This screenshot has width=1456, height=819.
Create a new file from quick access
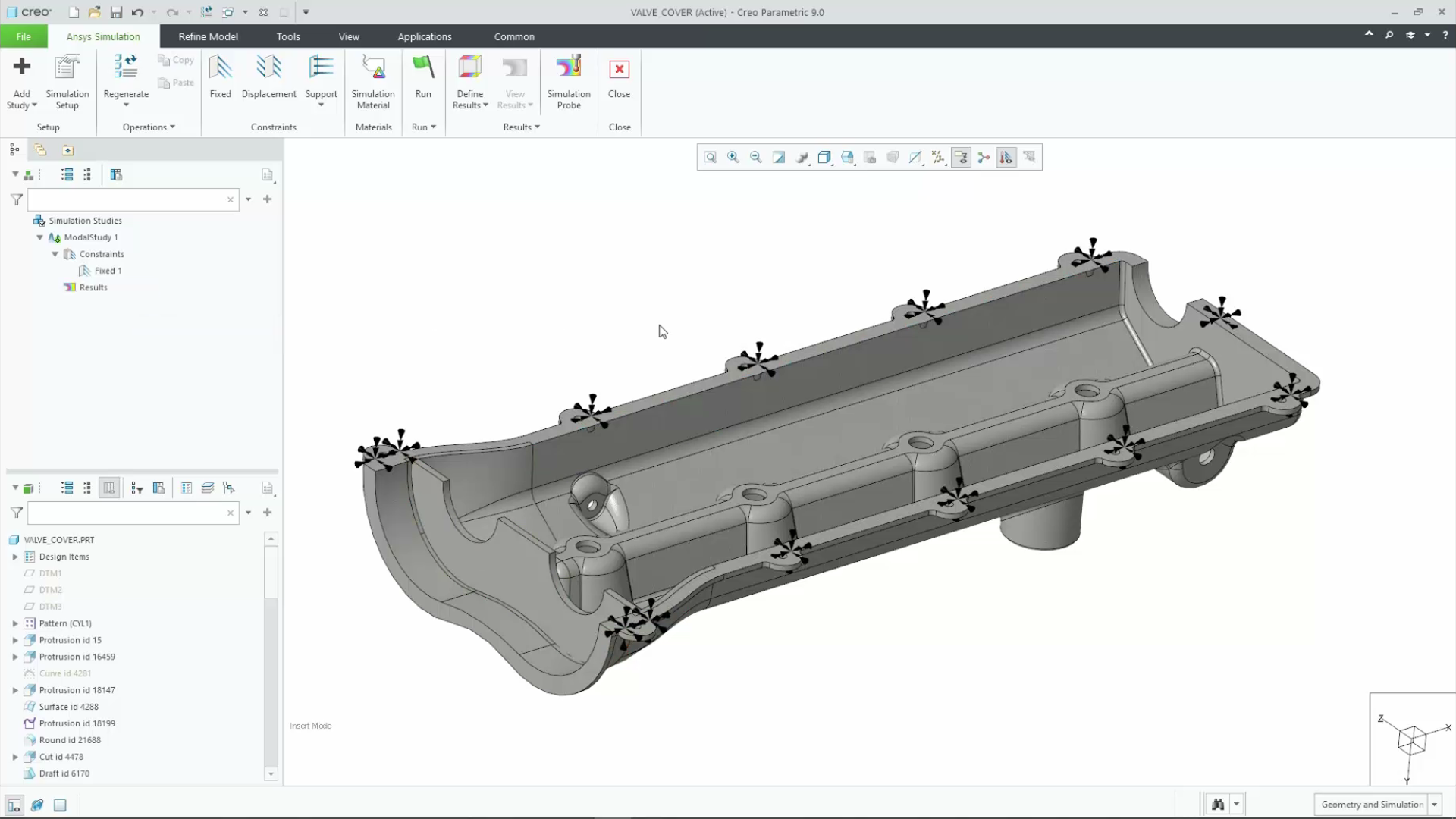pos(74,12)
